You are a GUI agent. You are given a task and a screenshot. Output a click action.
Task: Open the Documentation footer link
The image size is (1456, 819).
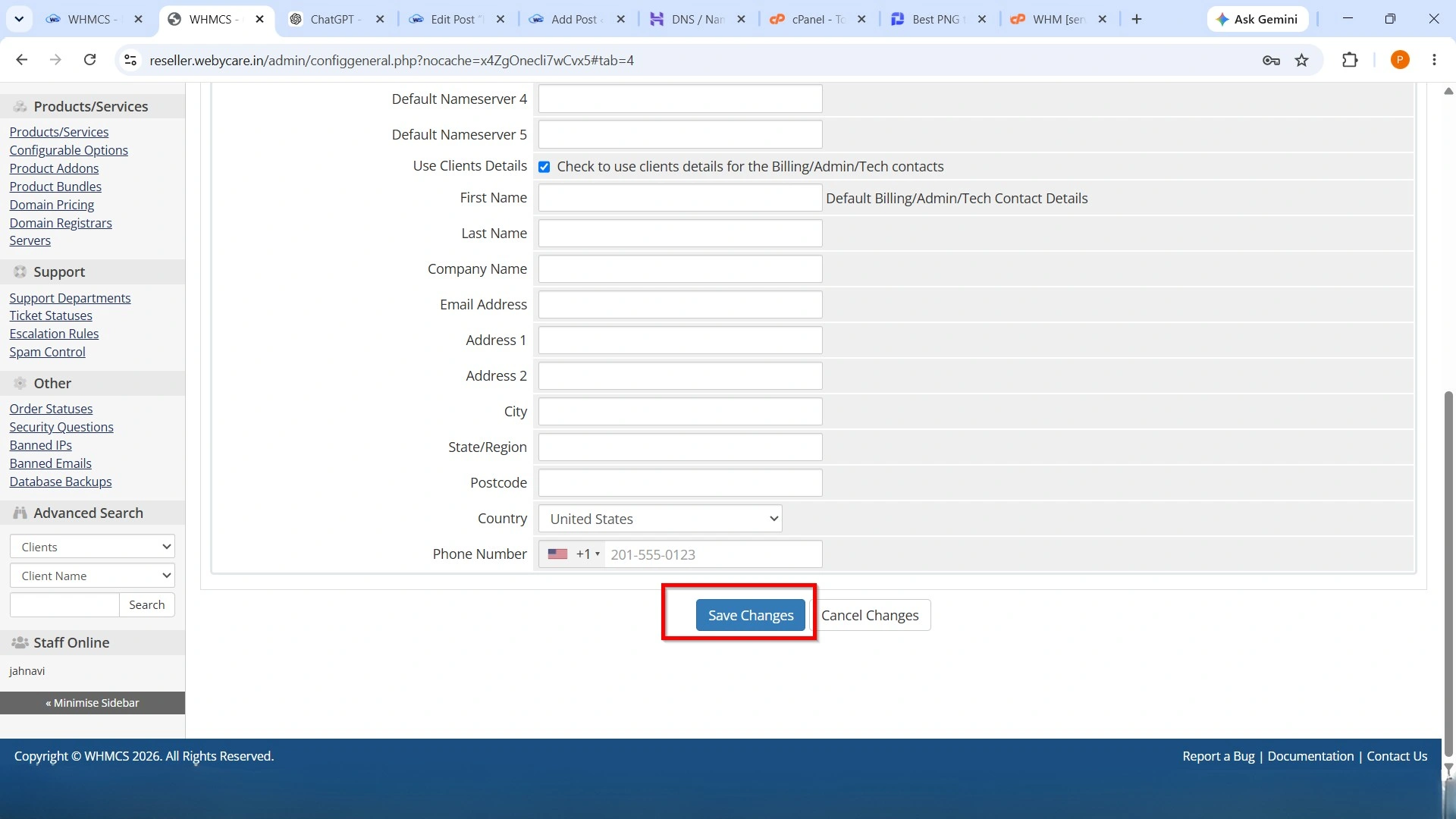(x=1310, y=756)
